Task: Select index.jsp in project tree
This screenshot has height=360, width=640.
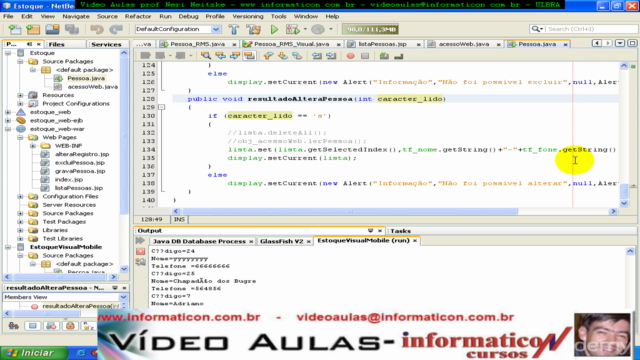Action: coord(69,180)
